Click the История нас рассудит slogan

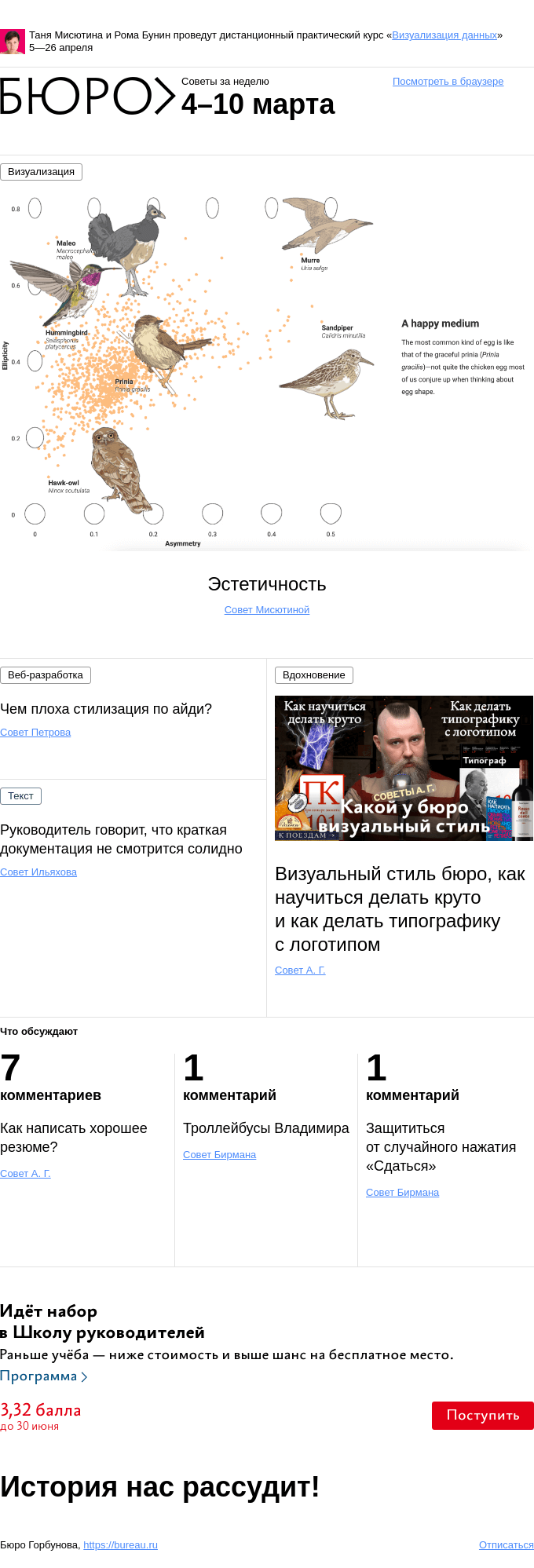pyautogui.click(x=160, y=1487)
